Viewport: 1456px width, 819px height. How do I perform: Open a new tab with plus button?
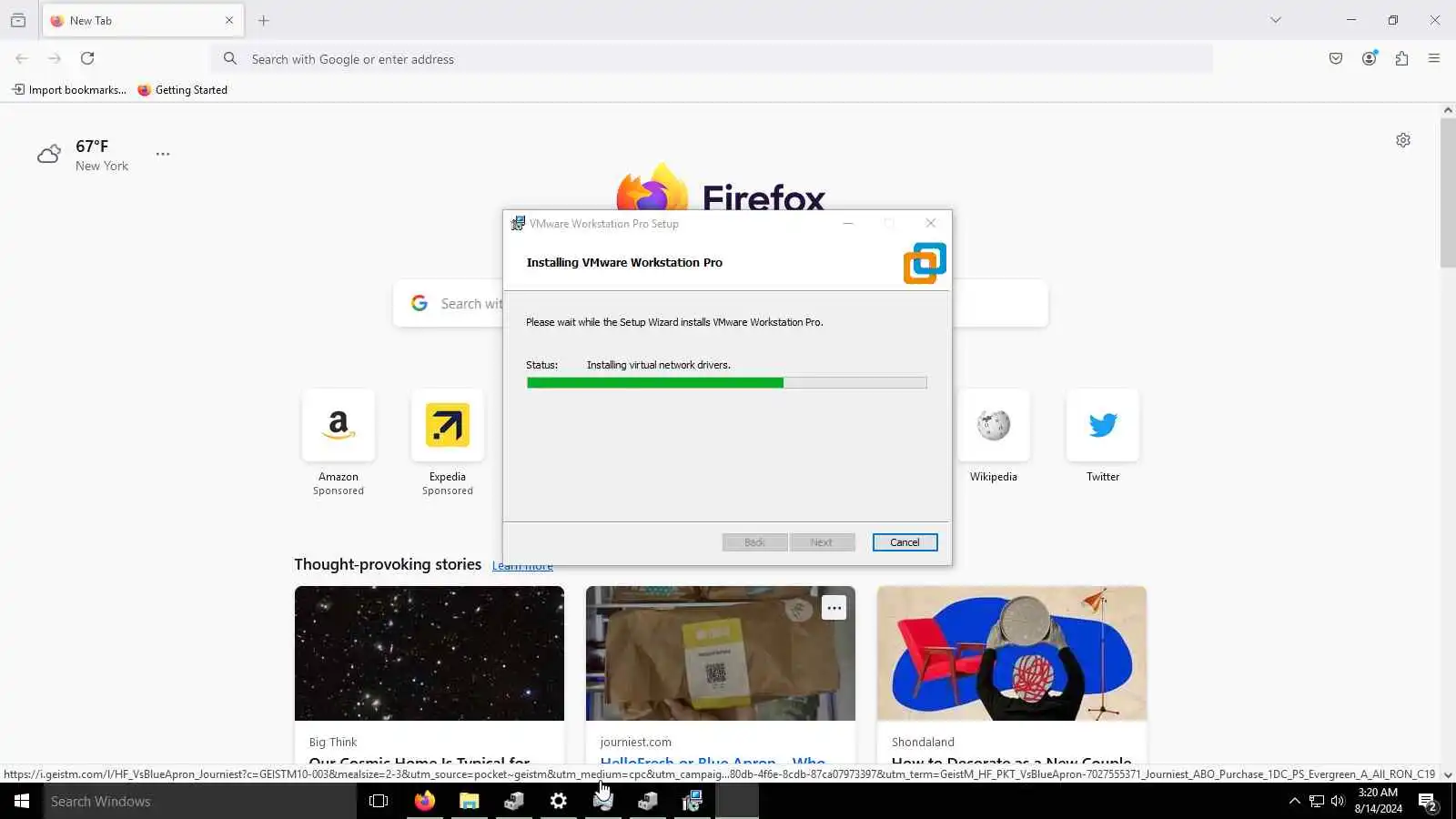point(264,20)
